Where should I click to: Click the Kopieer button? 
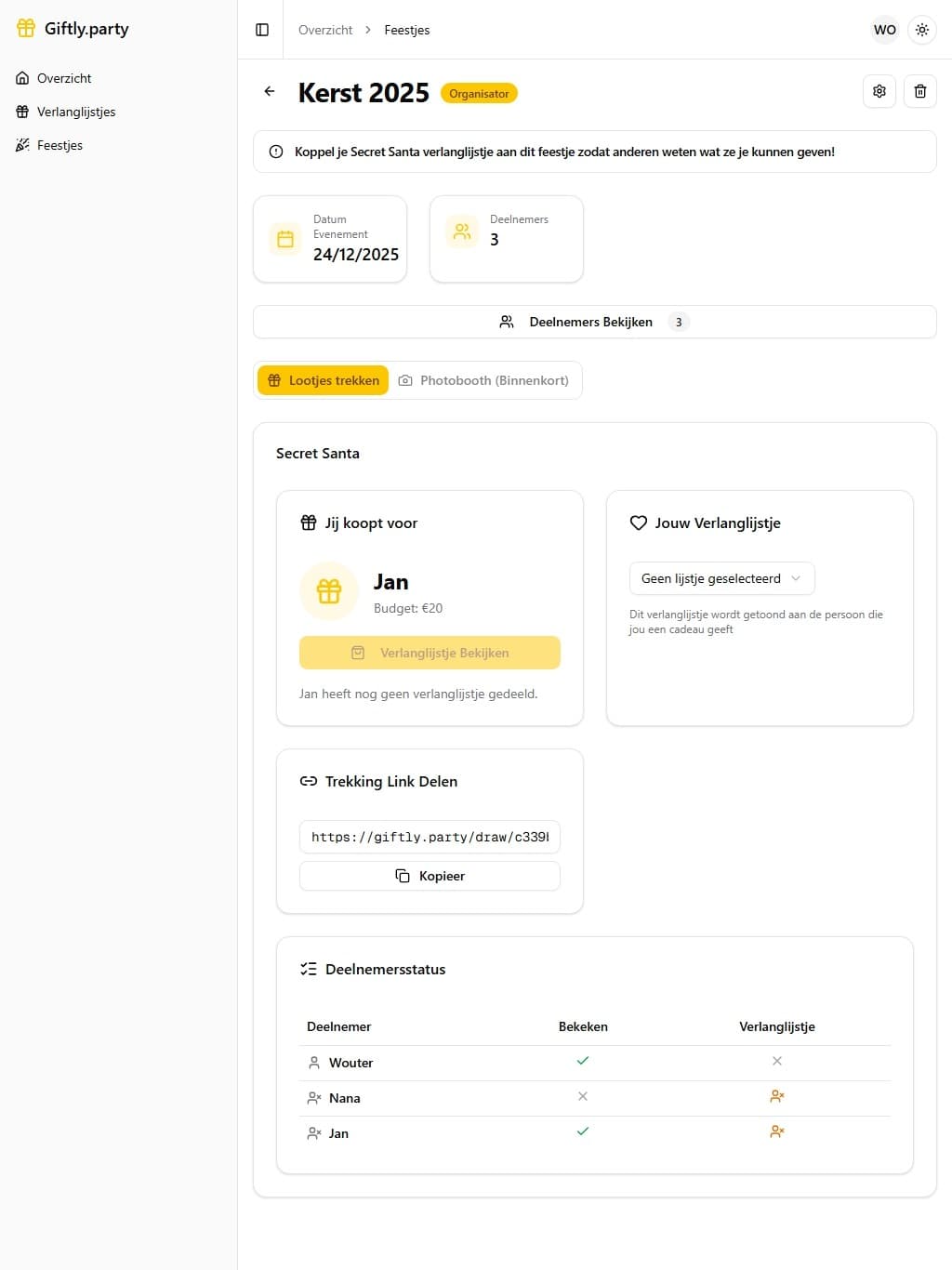pos(430,876)
